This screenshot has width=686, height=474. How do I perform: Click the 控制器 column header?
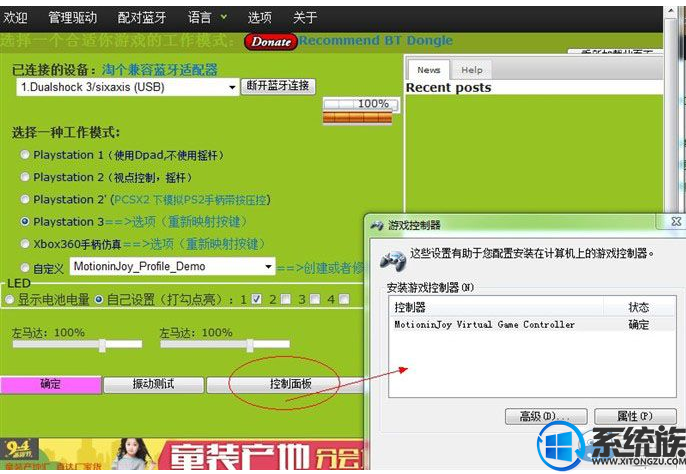pos(496,307)
